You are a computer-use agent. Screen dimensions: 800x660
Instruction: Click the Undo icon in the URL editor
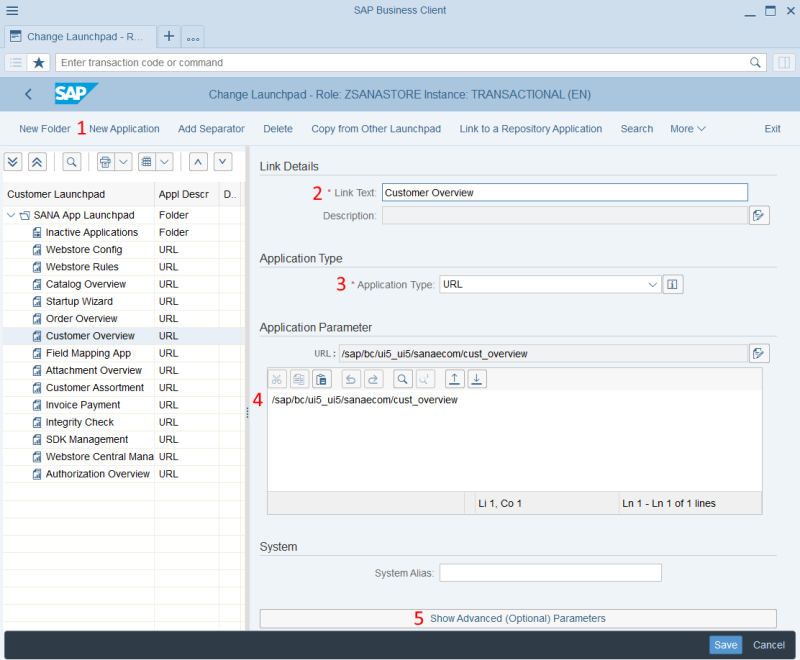349,379
